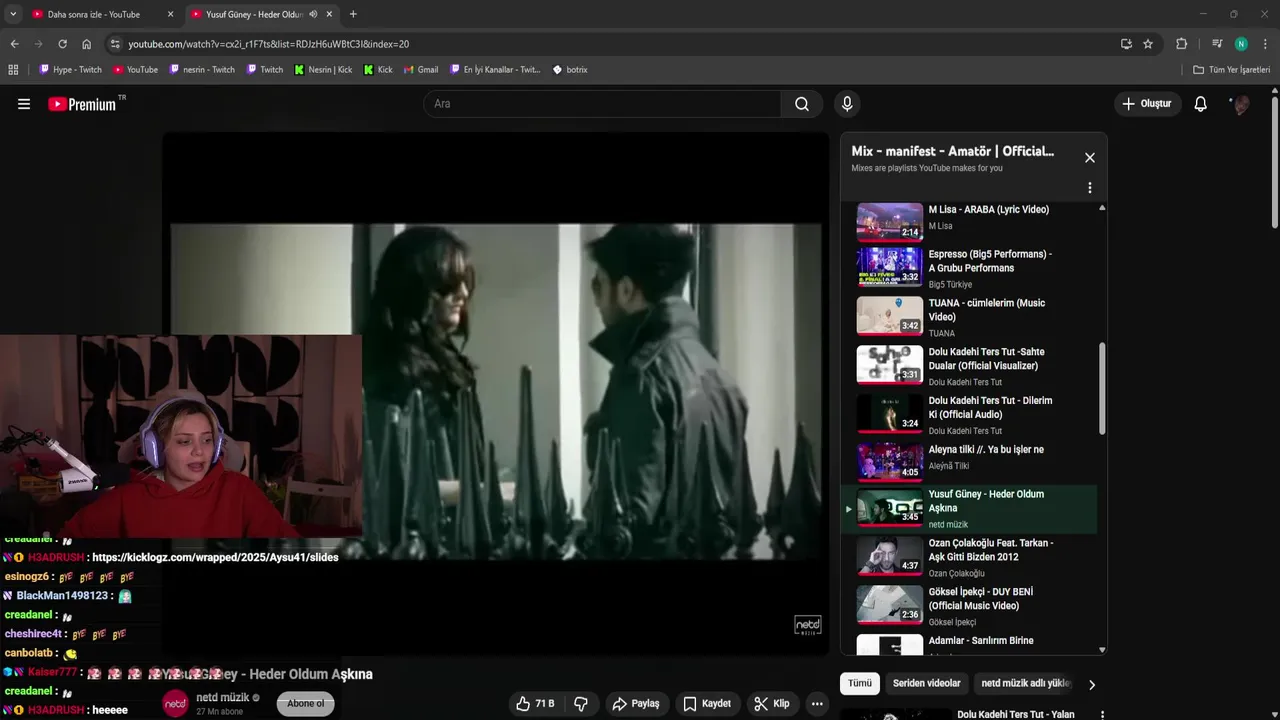Open Hype - Twitch bookmark
This screenshot has width=1280, height=720.
(70, 70)
